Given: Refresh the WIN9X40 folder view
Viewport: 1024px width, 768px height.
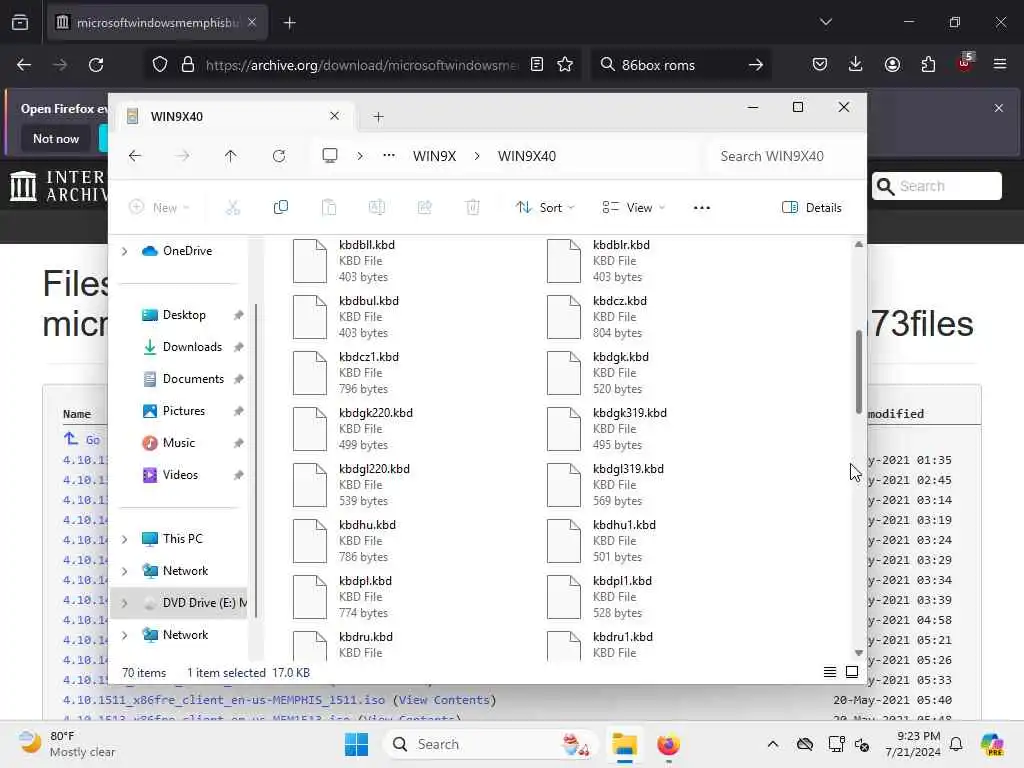Looking at the screenshot, I should tap(279, 156).
